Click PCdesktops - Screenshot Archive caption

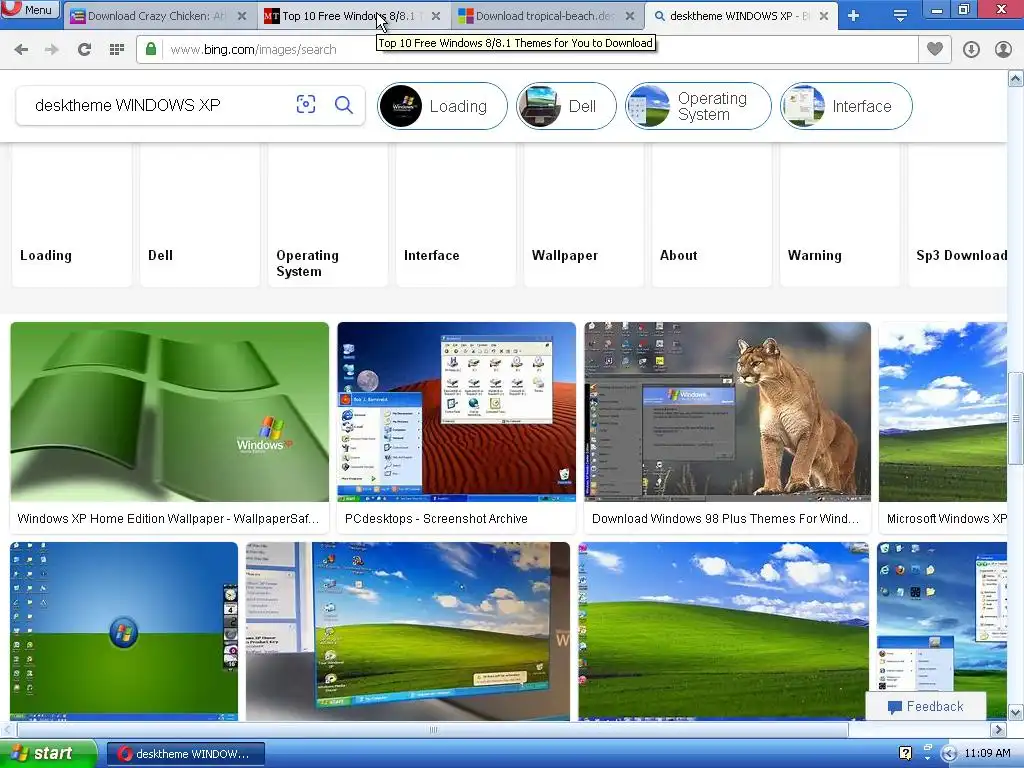(x=436, y=519)
